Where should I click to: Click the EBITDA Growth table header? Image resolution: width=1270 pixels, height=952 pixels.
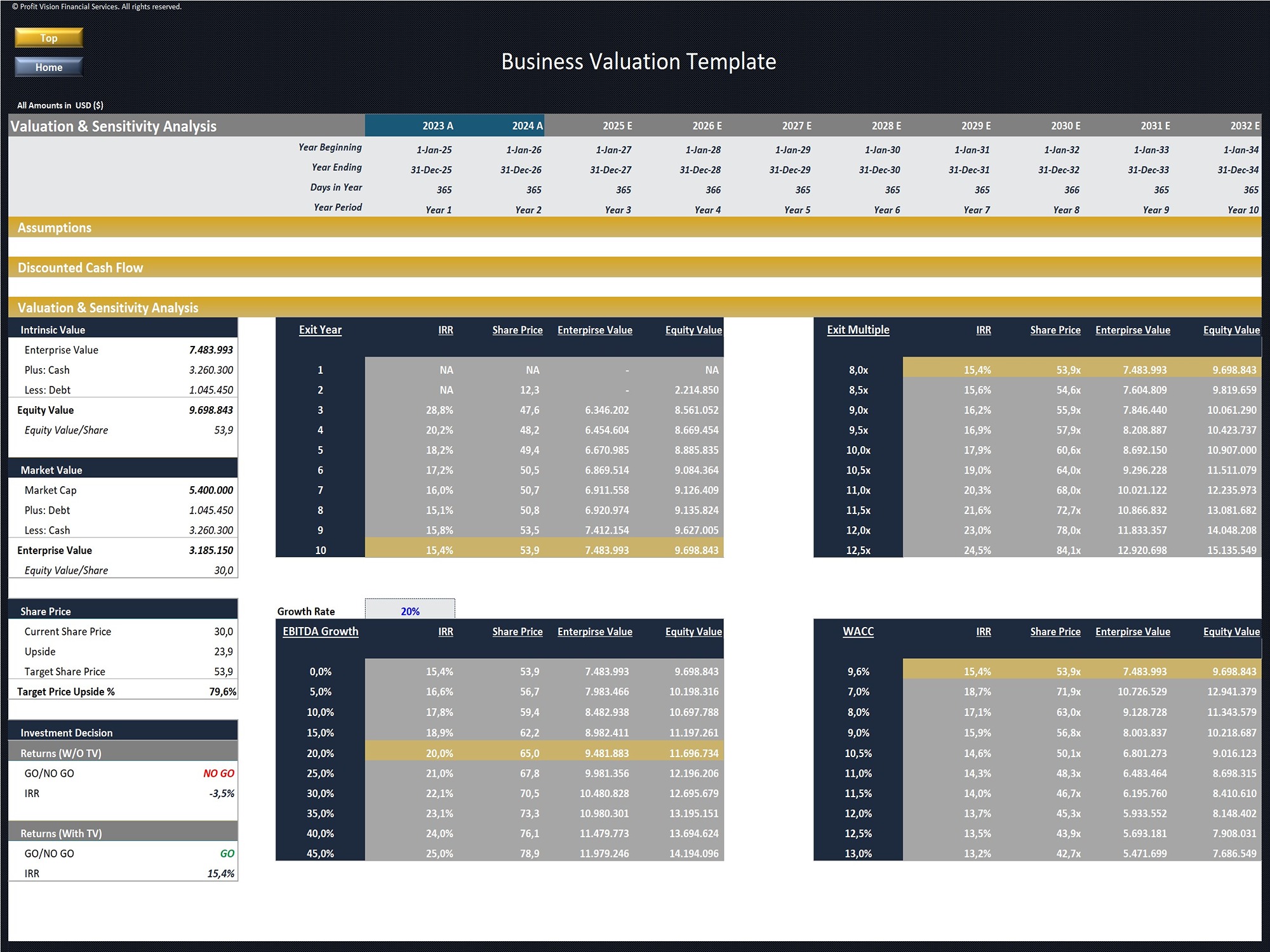320,631
